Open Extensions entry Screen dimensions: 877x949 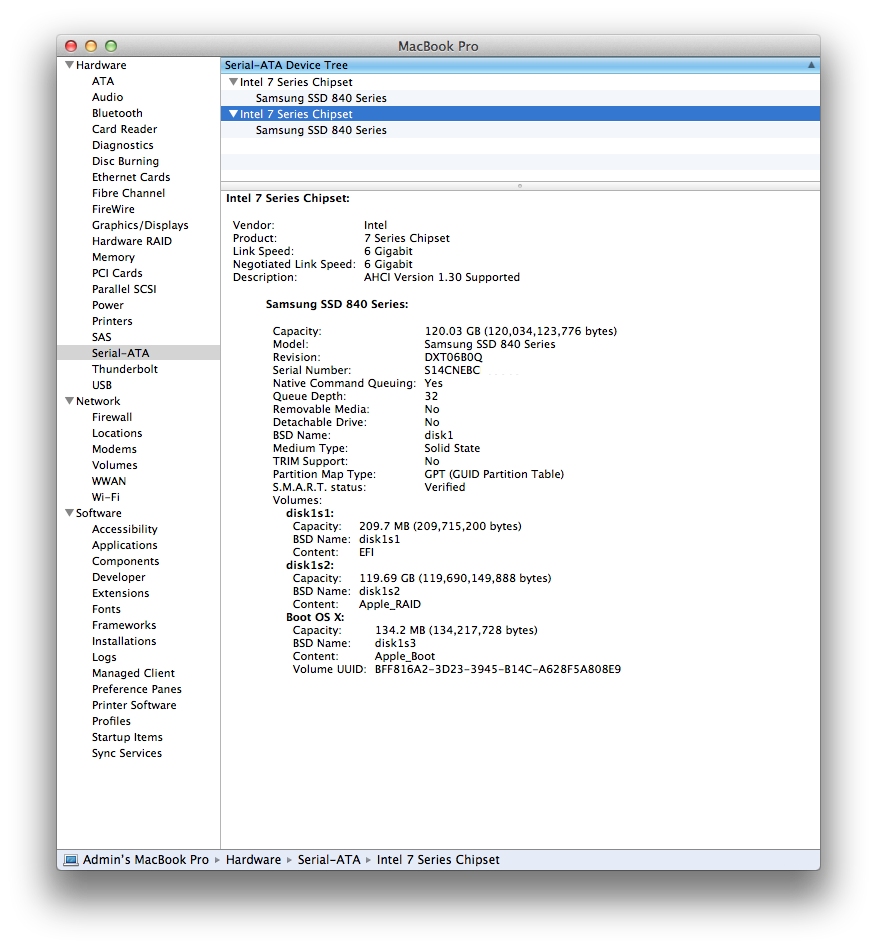tap(120, 593)
